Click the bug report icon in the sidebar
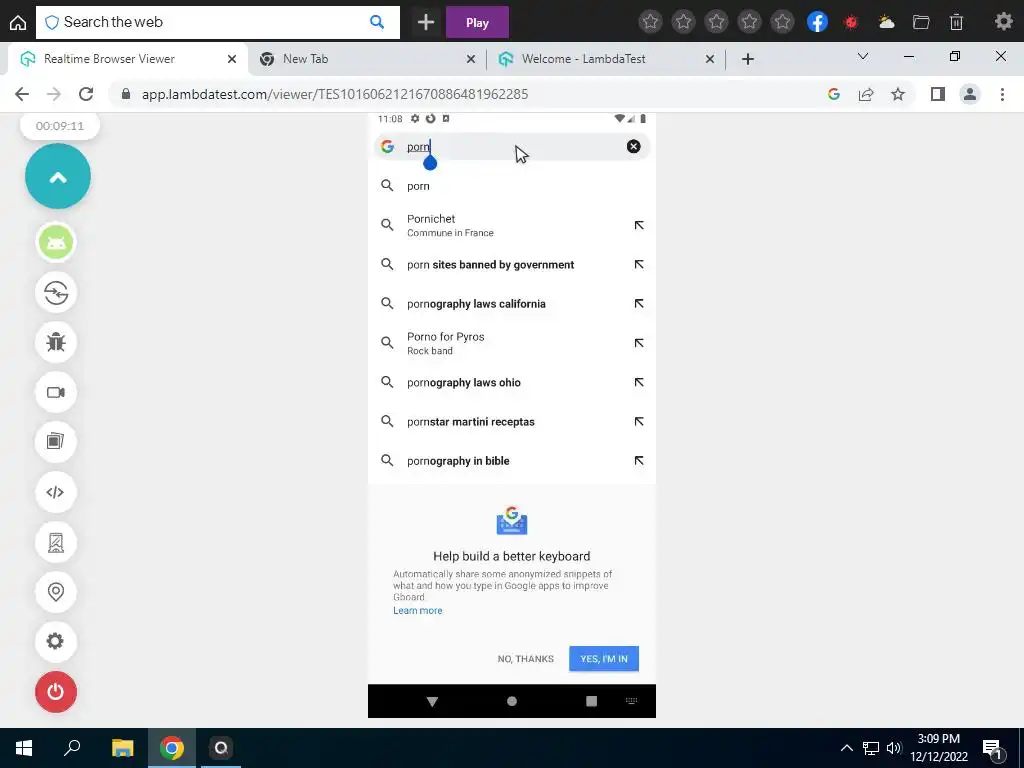This screenshot has height=768, width=1024. [56, 342]
